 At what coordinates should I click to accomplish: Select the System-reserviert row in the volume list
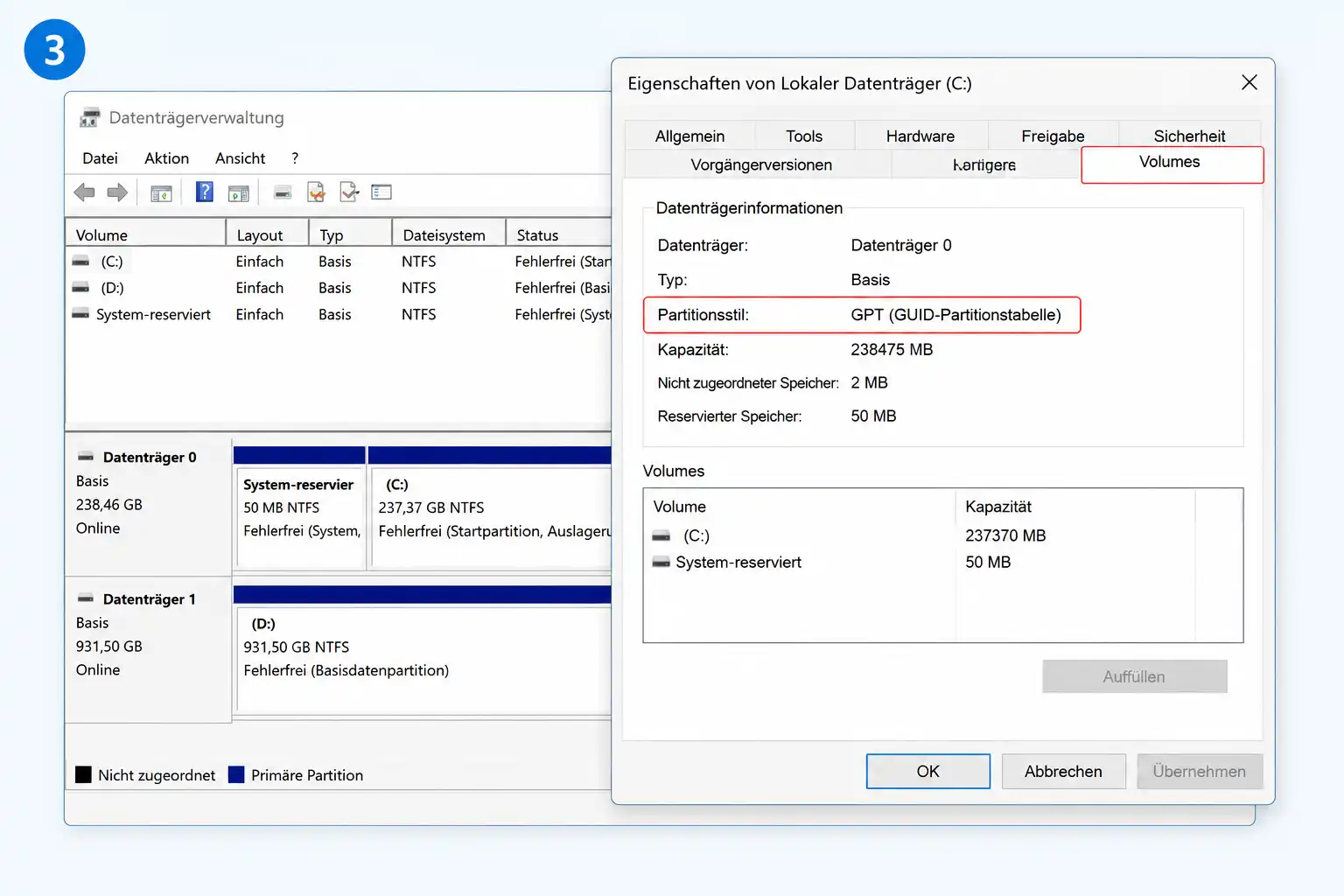pos(339,313)
